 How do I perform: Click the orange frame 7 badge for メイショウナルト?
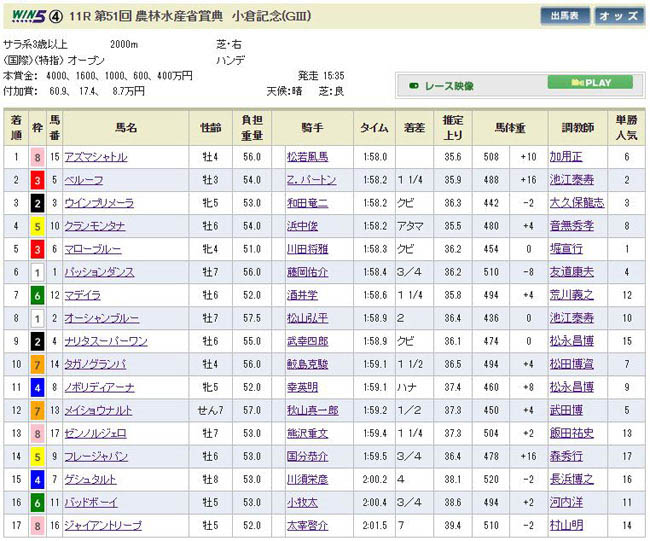[38, 410]
